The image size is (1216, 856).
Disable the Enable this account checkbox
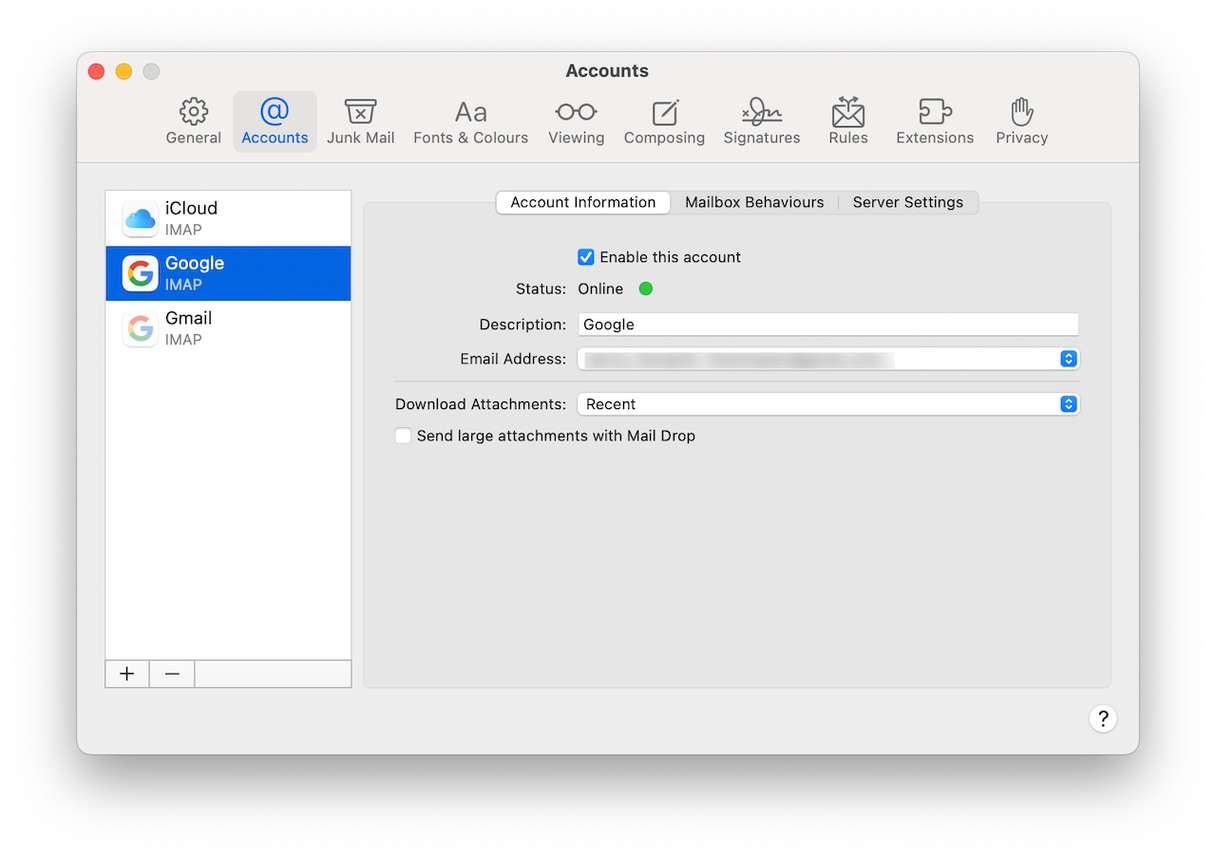(x=586, y=257)
